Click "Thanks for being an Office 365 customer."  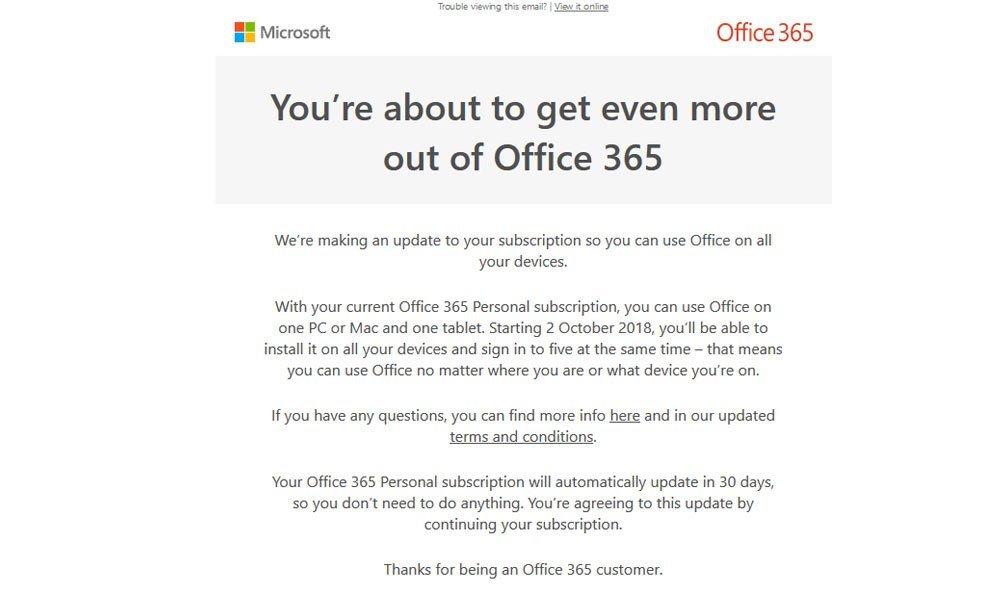point(523,569)
